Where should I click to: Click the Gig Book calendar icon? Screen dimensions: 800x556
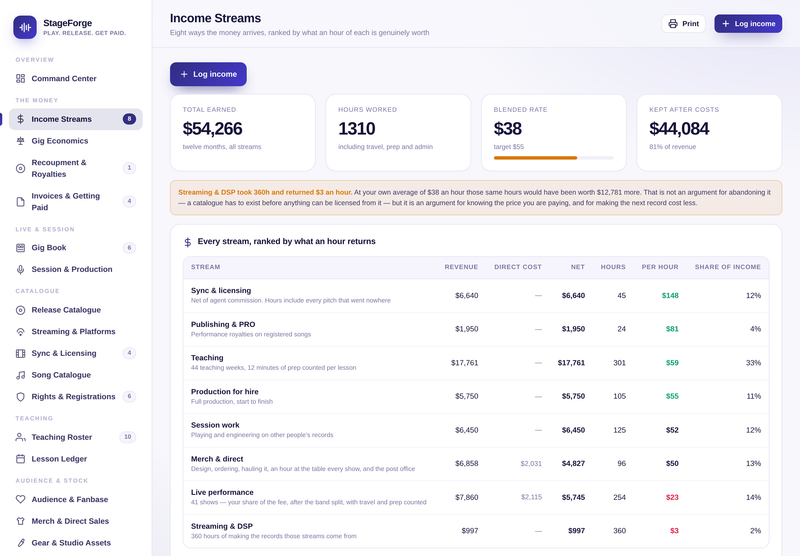point(20,248)
